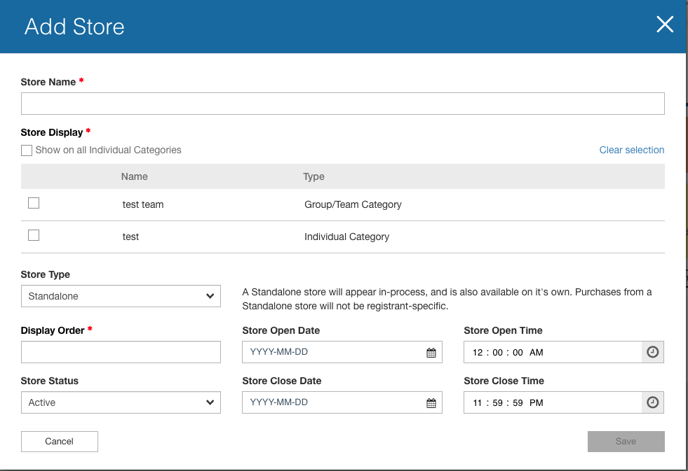Screen dimensions: 688x471
Task: Click the Save button
Action: pyautogui.click(x=625, y=441)
